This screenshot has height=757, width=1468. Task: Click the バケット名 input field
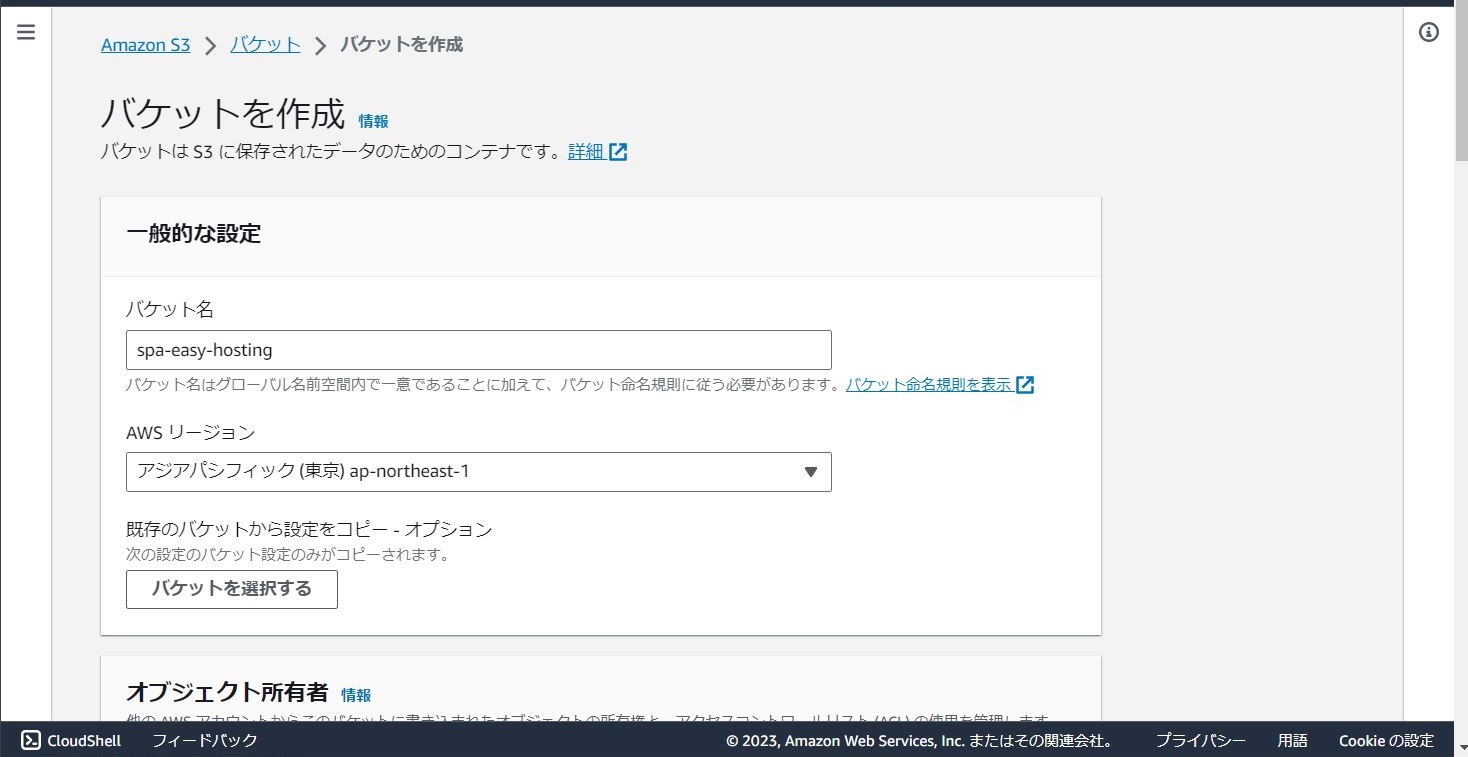(x=479, y=350)
